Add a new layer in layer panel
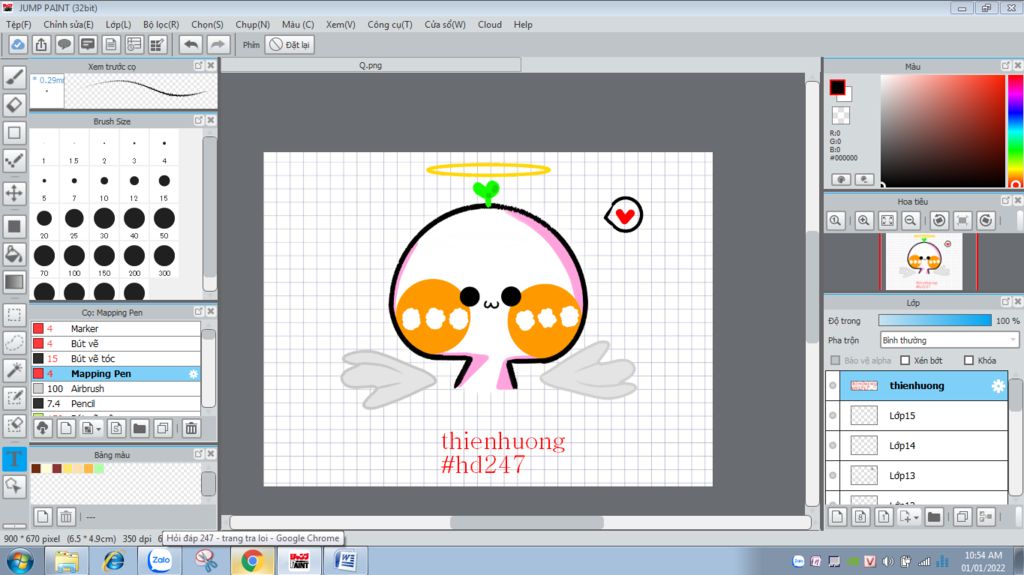Screen dimensions: 1024x575 pos(837,517)
